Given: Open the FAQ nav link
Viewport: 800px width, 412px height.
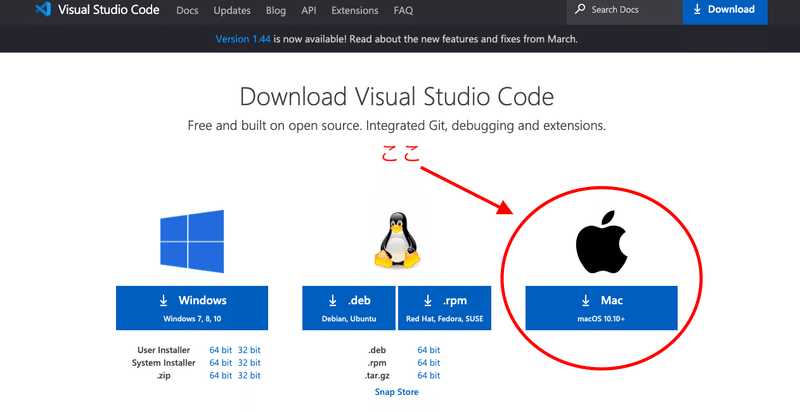Looking at the screenshot, I should tap(403, 10).
